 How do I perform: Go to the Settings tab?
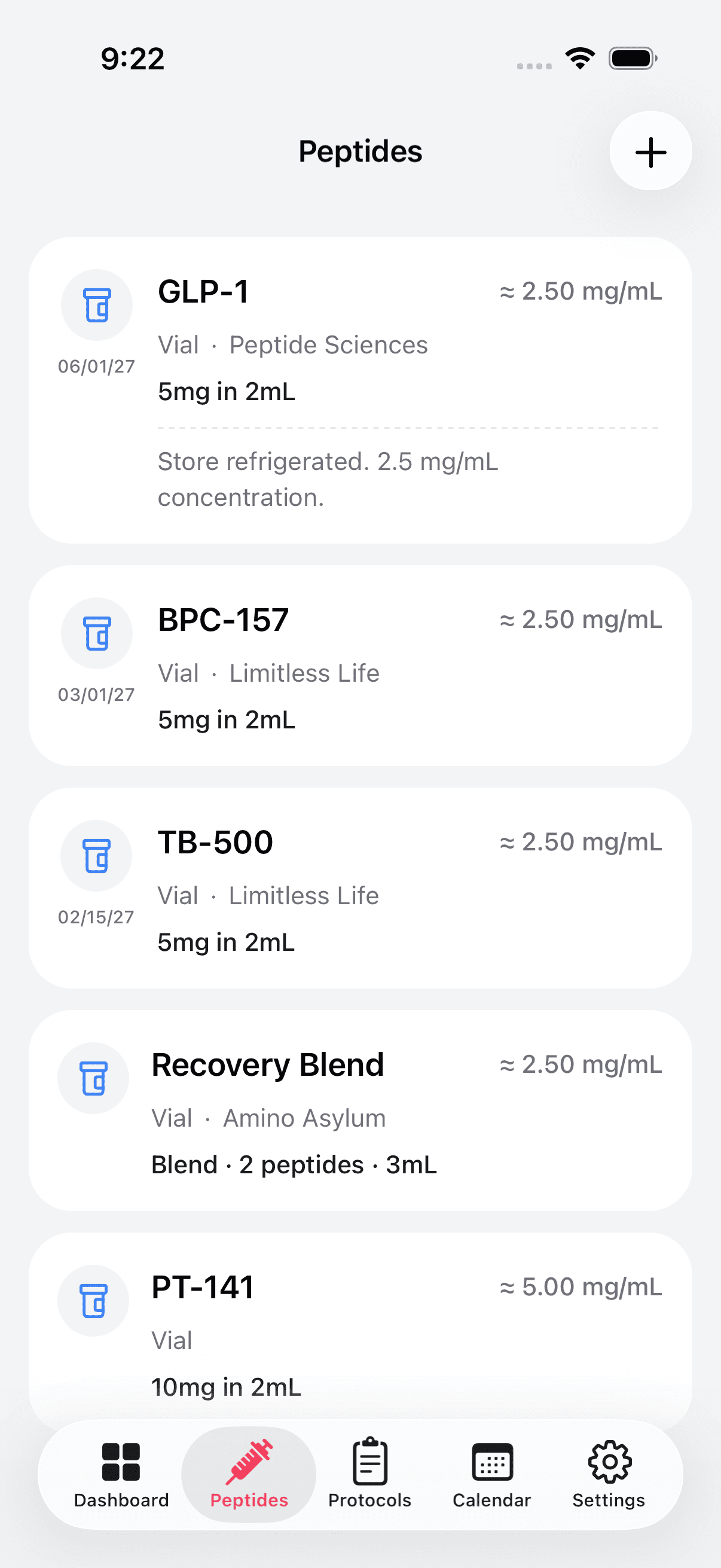click(x=609, y=1474)
